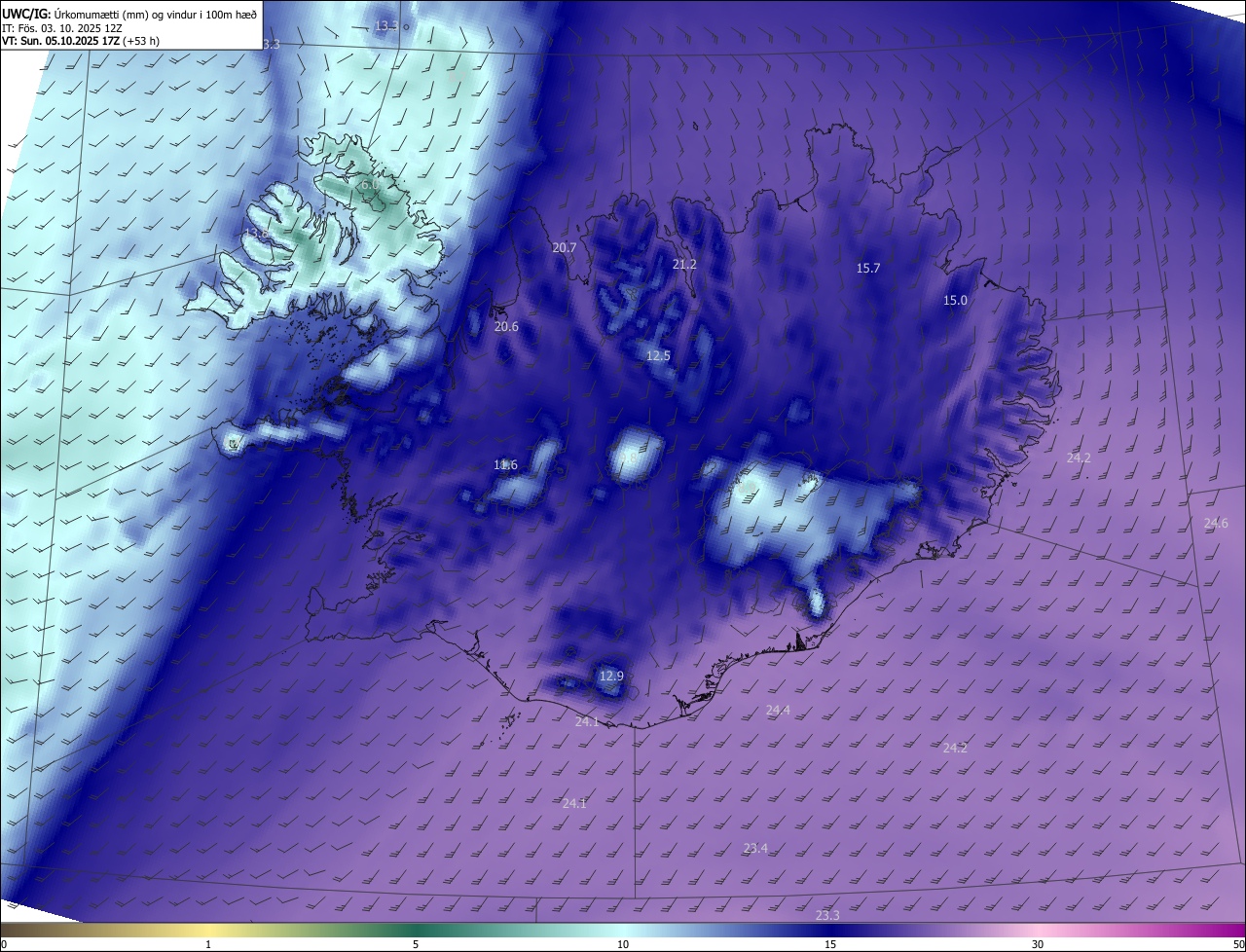Click the 15.0 value label
Viewport: 1246px width, 952px height.
point(955,301)
